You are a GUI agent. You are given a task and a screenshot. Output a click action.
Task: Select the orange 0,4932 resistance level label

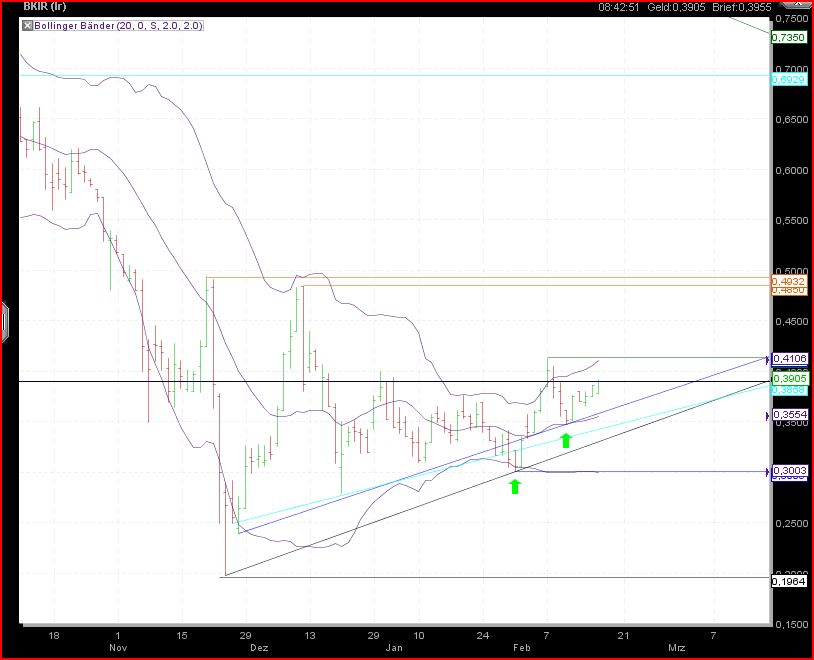789,281
